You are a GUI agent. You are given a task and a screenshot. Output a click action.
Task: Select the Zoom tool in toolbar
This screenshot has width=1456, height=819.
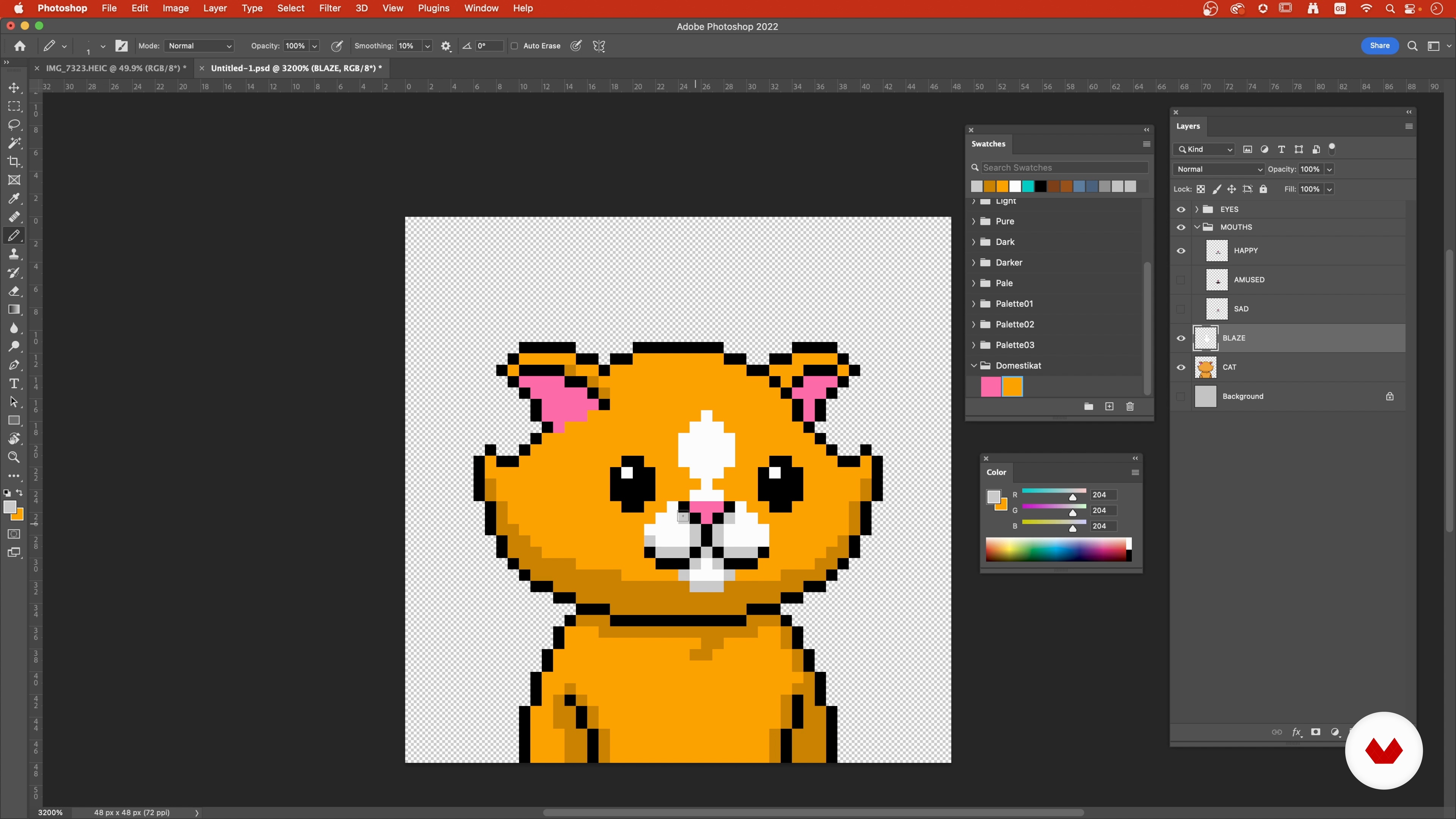(14, 457)
